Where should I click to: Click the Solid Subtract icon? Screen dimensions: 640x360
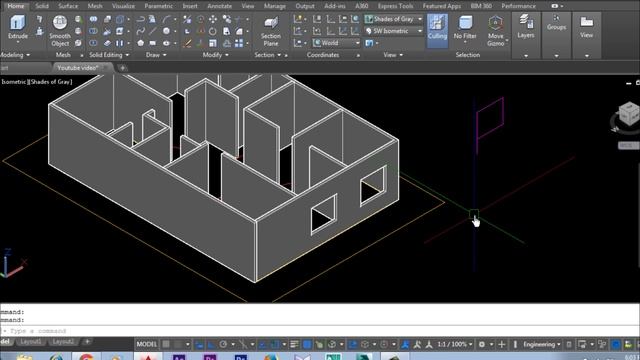pyautogui.click(x=93, y=31)
